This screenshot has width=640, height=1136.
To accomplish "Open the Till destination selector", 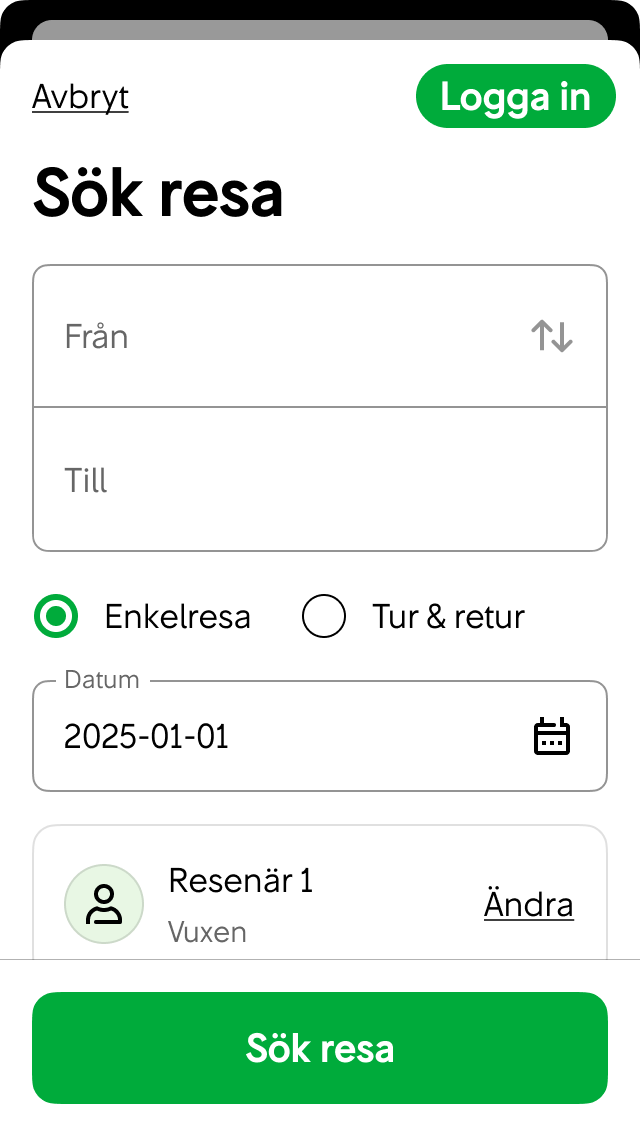I will click(250, 480).
